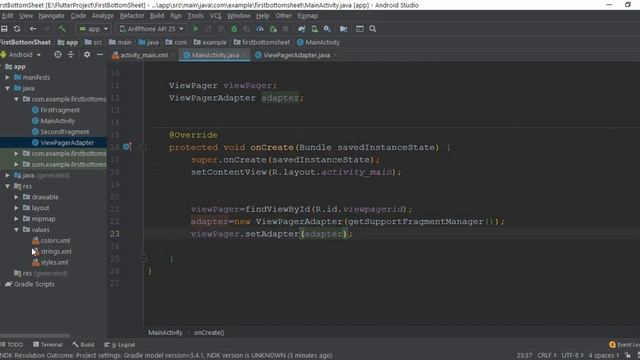
Task: Open the Refactor menu
Action: click(x=132, y=16)
